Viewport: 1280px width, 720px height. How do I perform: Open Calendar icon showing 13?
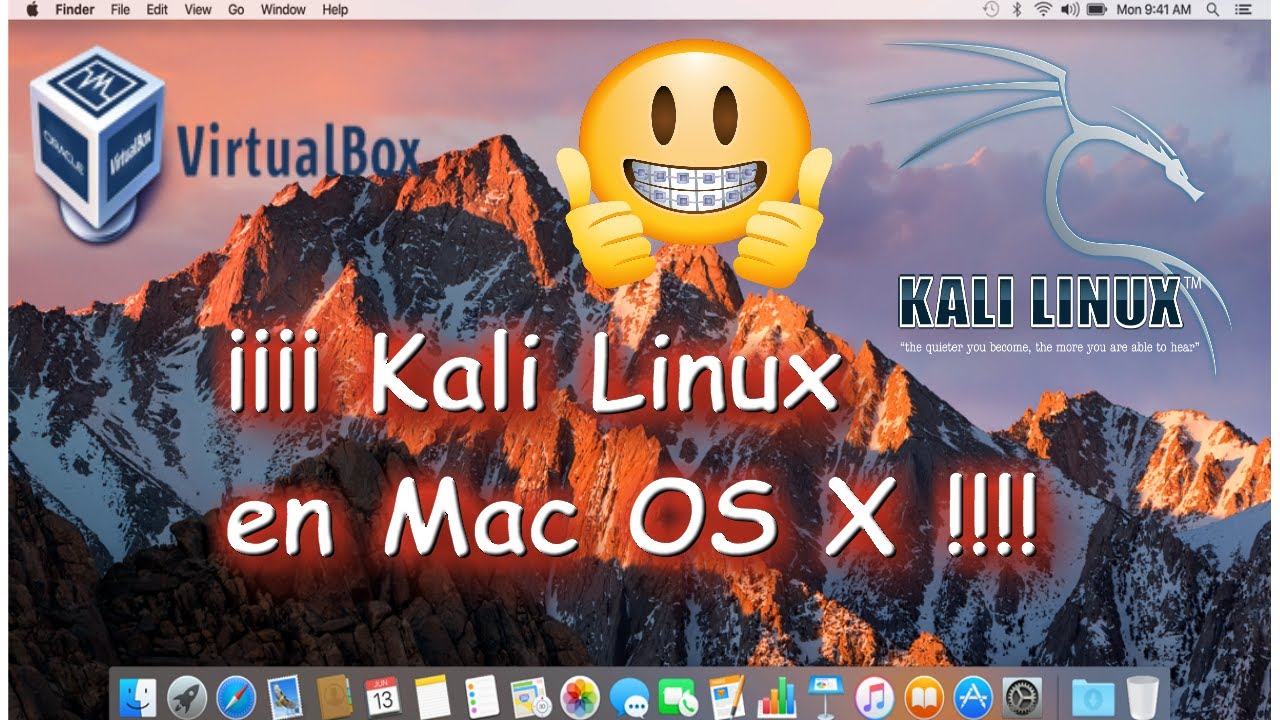(x=383, y=697)
